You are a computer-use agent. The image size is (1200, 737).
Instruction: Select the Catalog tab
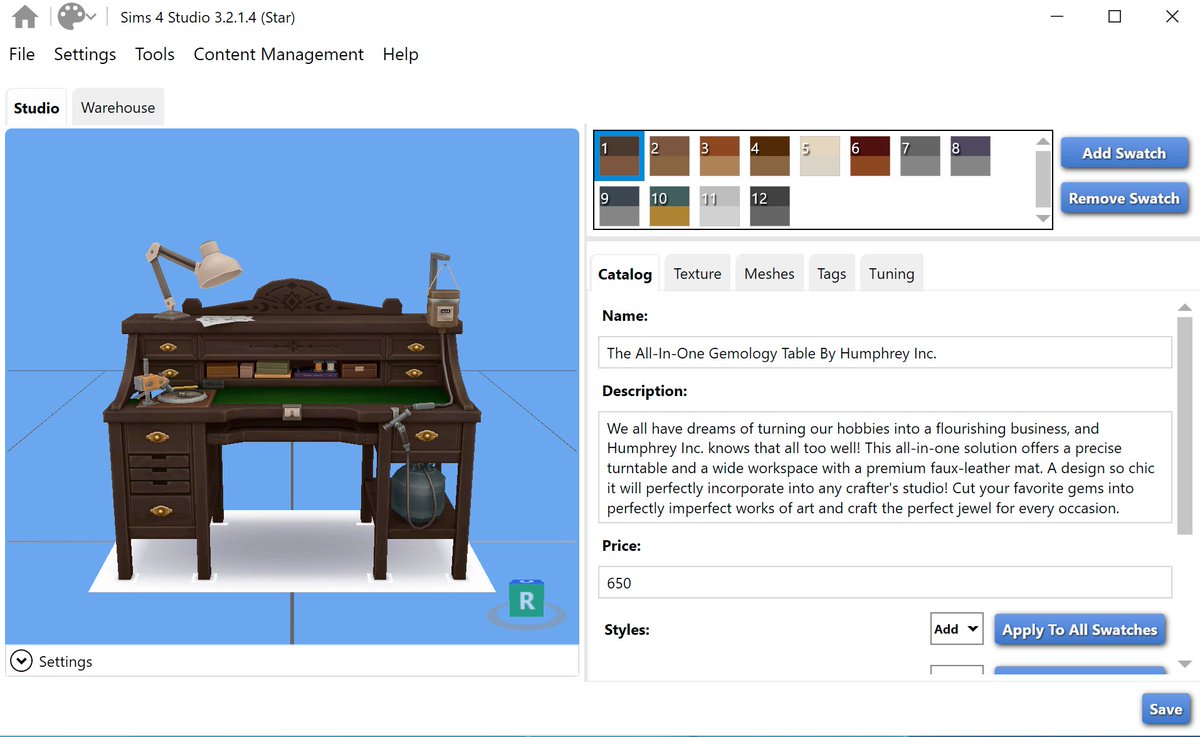[625, 274]
